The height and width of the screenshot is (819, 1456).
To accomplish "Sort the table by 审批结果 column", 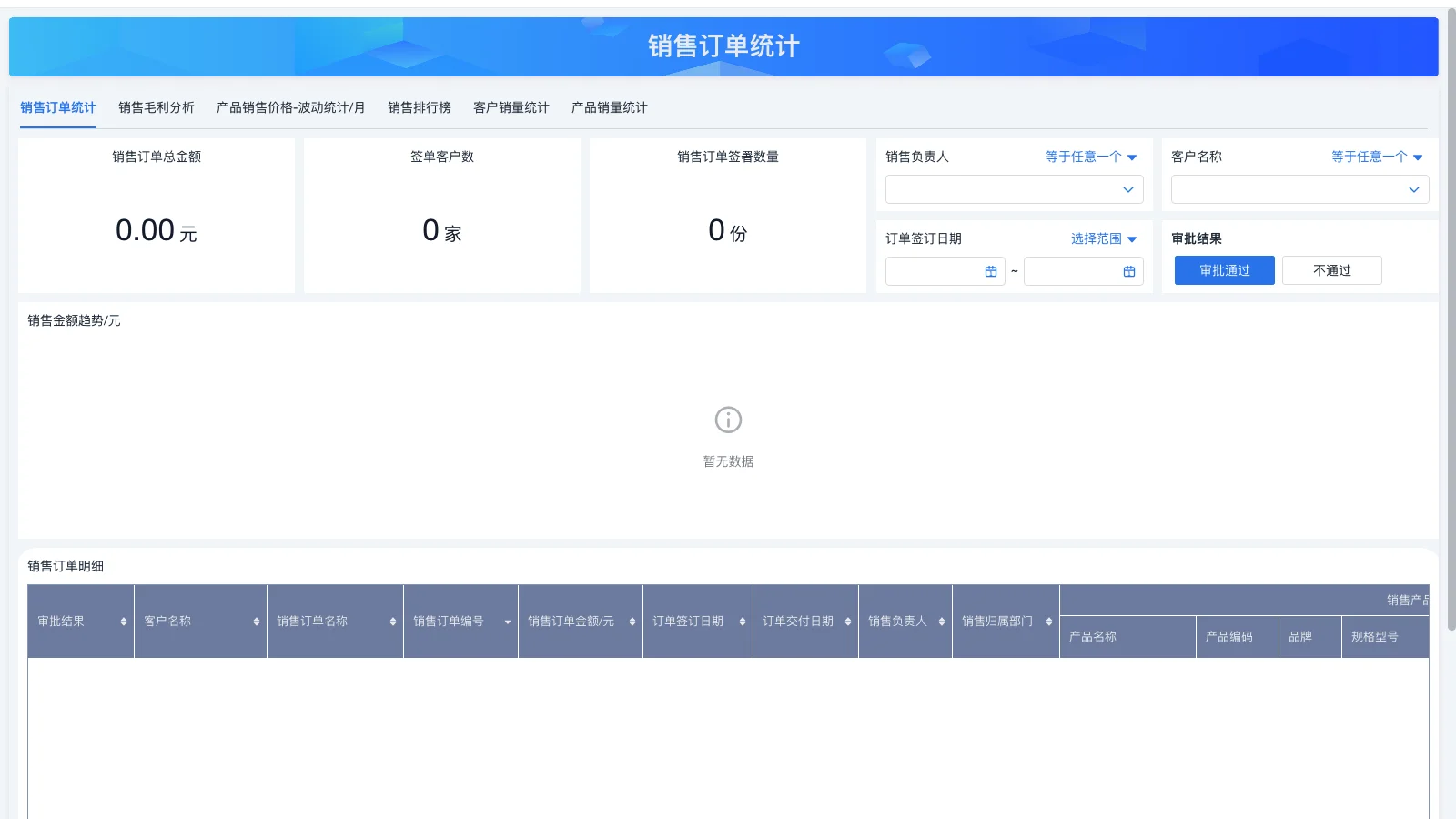I will point(124,622).
